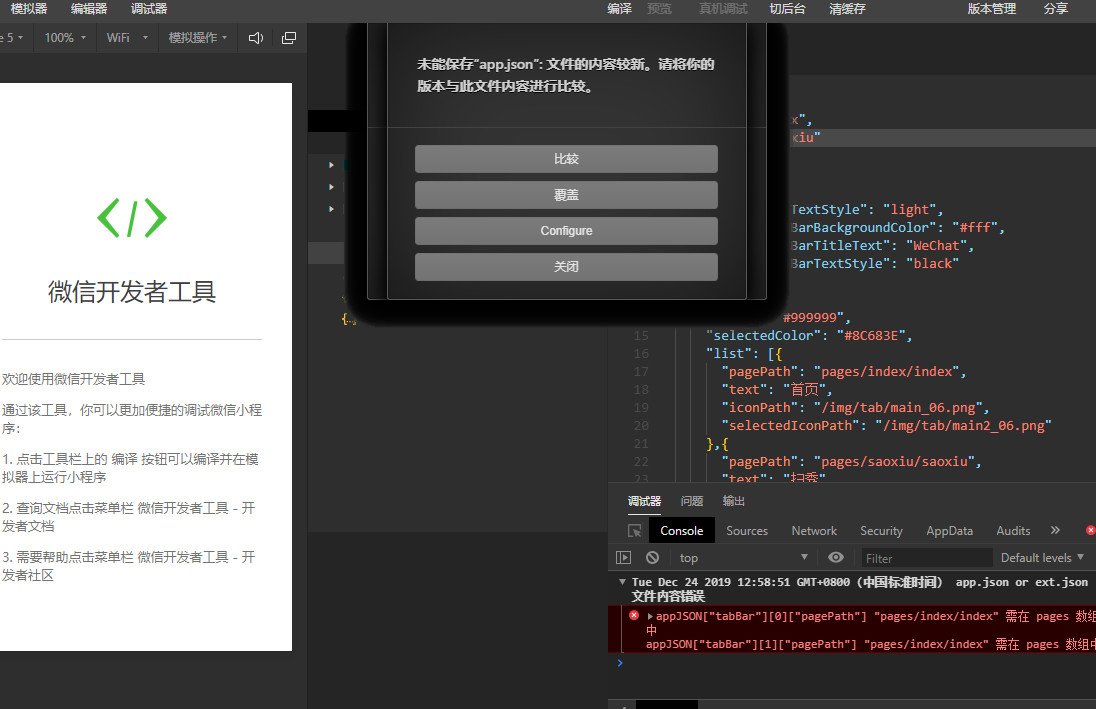Select the Sources devtools tab
The image size is (1096, 709).
click(x=747, y=531)
